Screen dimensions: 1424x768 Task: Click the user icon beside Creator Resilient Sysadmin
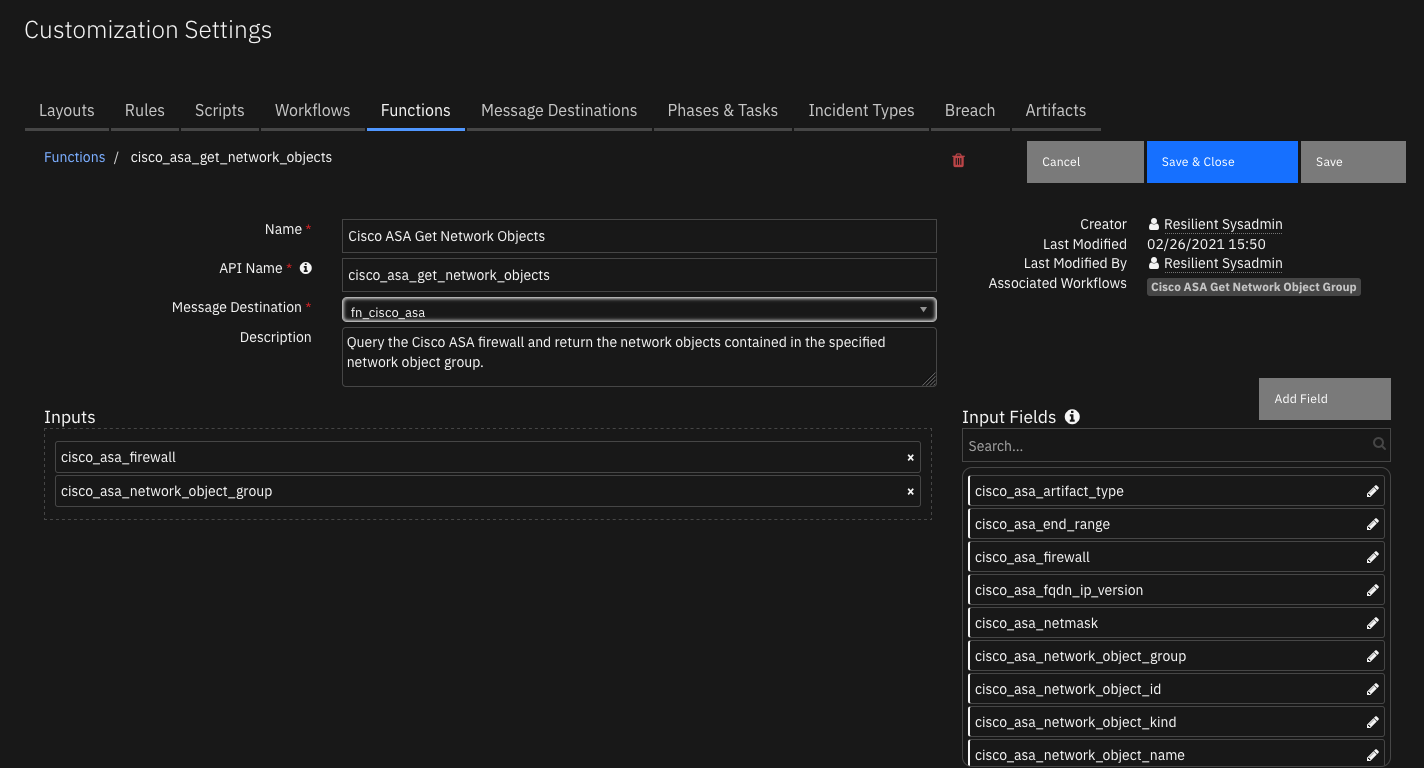pyautogui.click(x=1154, y=224)
